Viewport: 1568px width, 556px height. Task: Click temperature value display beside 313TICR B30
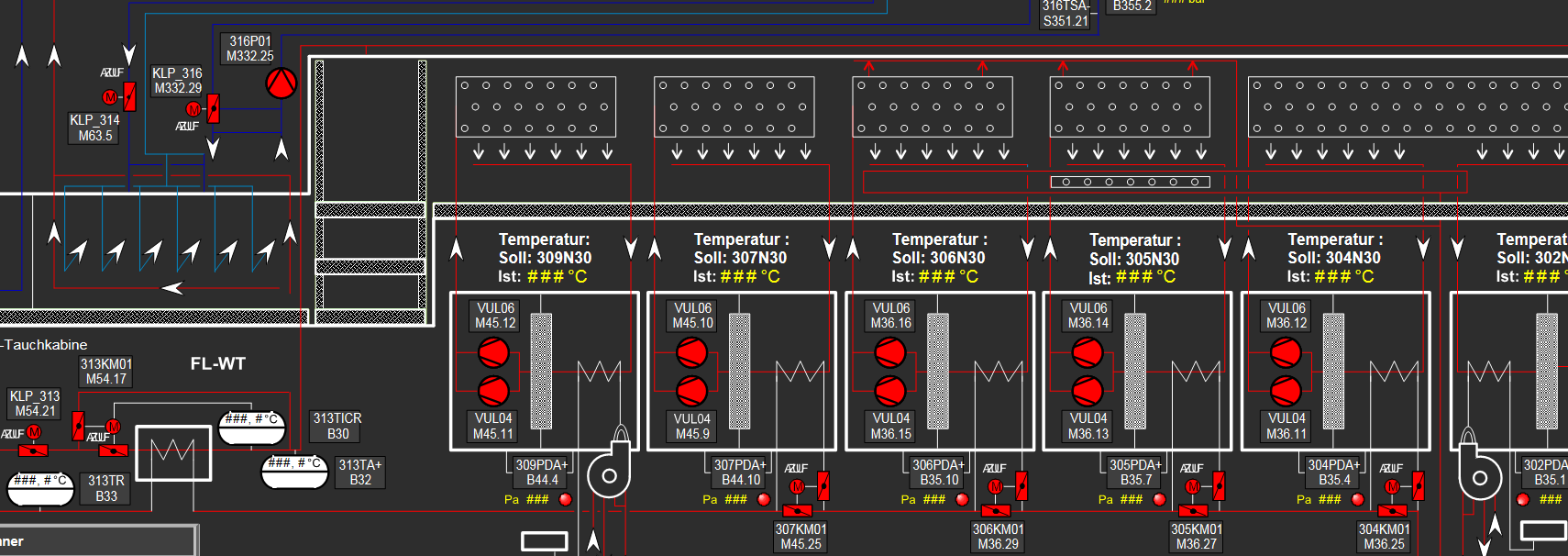pos(252,428)
